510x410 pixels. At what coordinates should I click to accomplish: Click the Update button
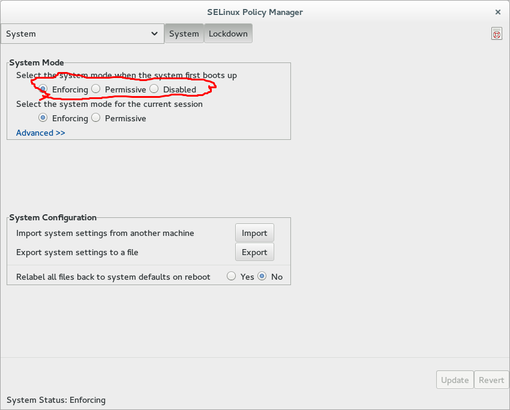tap(455, 380)
